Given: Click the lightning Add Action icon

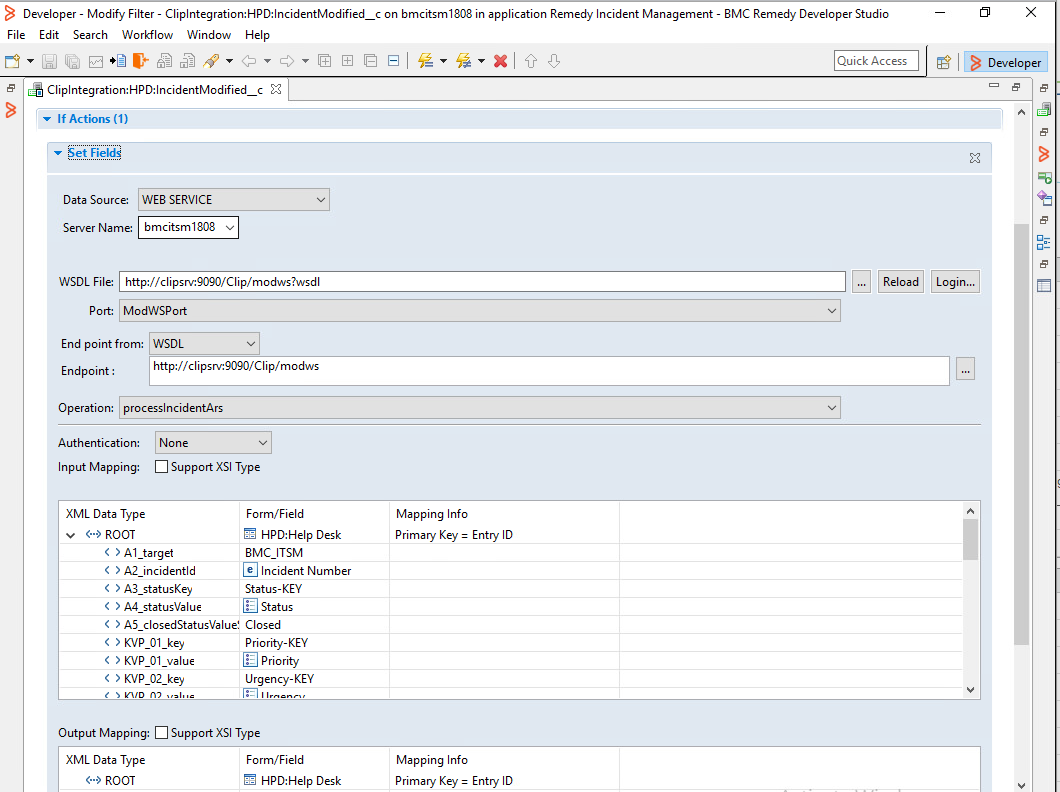Looking at the screenshot, I should [425, 61].
